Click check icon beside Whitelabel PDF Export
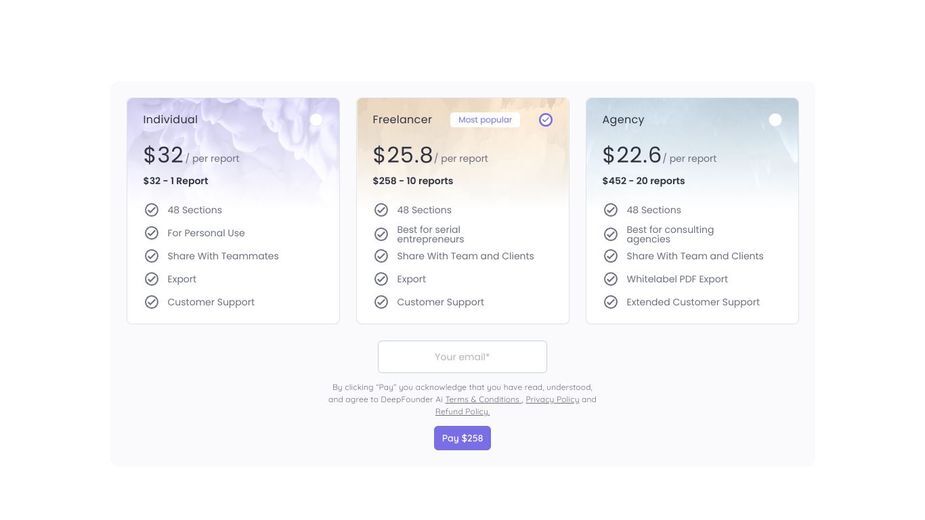Viewport: 925px width, 520px height. [611, 279]
